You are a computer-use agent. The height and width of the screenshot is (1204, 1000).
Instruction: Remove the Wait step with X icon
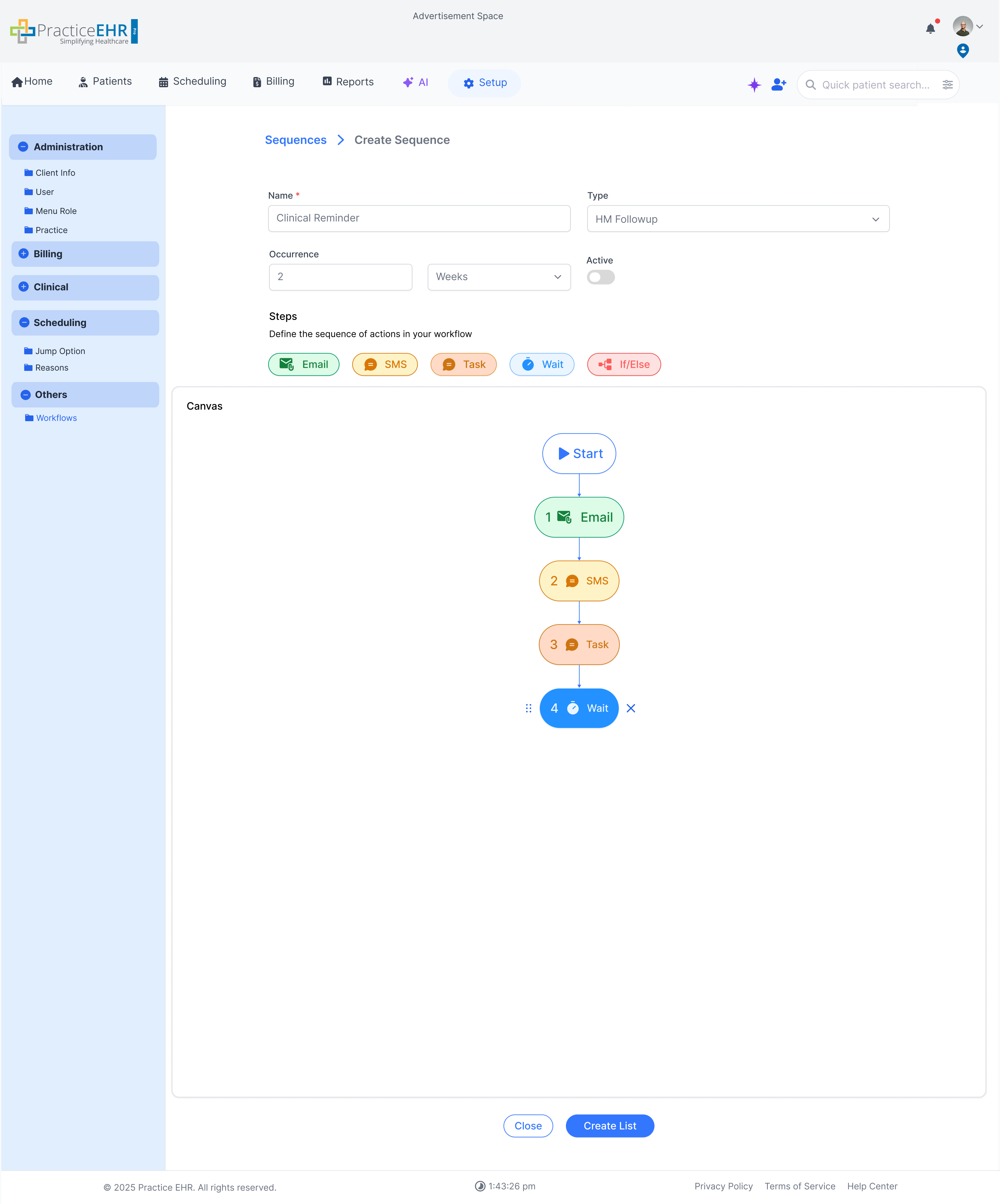pyautogui.click(x=631, y=708)
